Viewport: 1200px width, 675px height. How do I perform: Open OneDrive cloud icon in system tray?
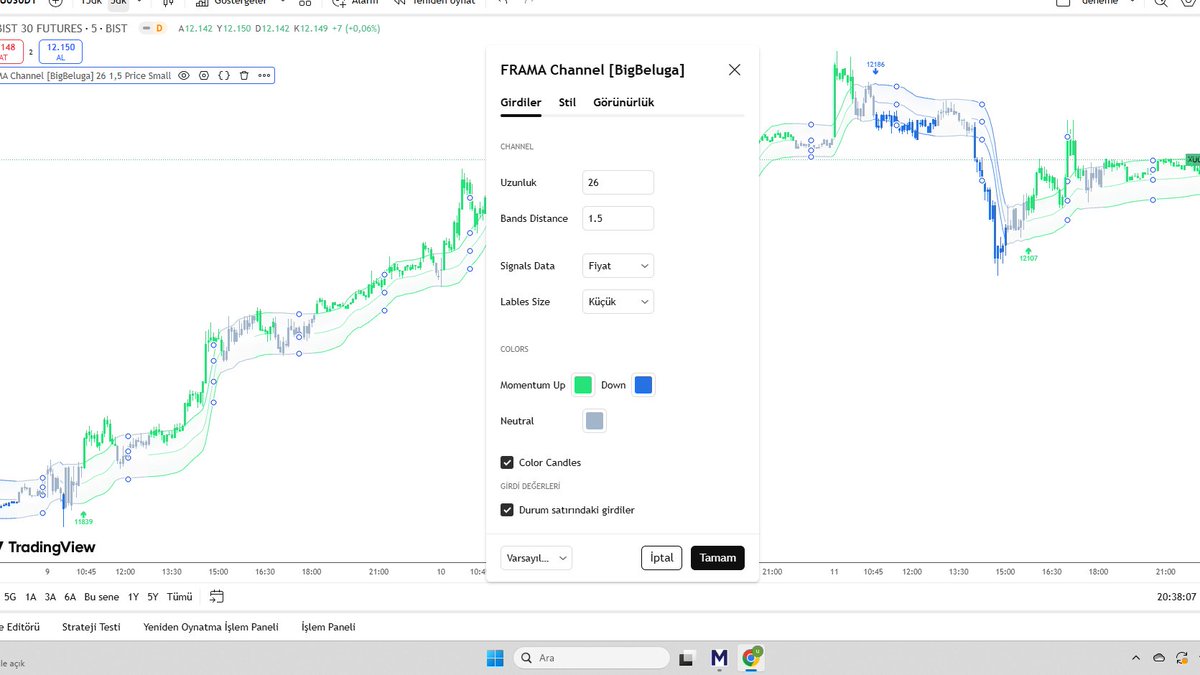pos(1159,657)
